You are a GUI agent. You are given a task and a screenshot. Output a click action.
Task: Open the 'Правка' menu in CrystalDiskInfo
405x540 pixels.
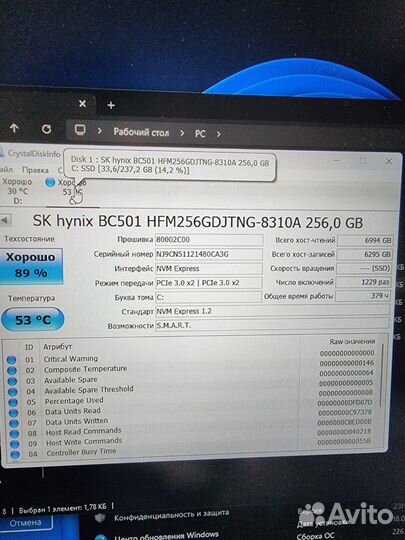tap(35, 170)
